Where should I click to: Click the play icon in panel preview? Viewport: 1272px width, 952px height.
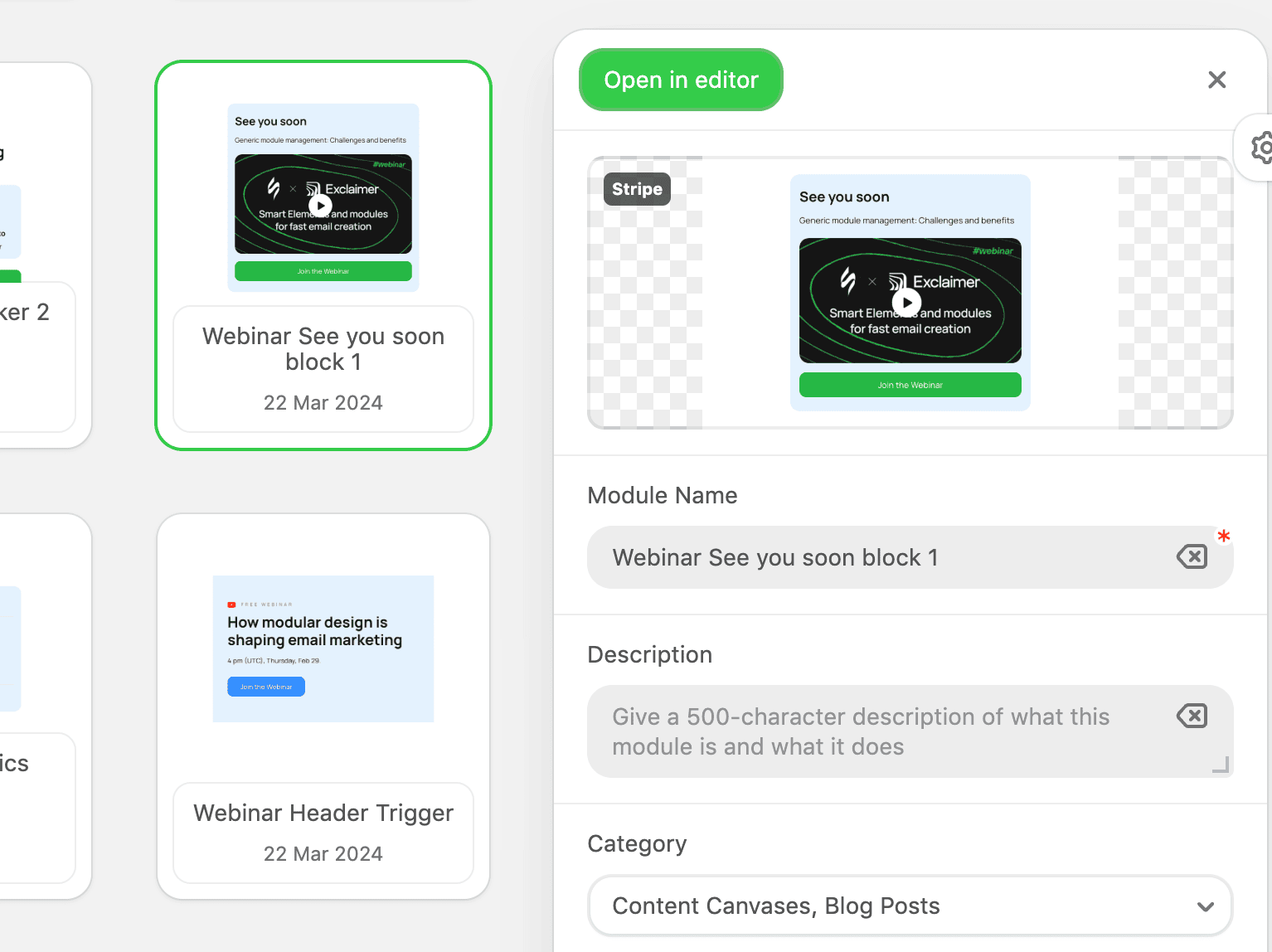tap(907, 303)
